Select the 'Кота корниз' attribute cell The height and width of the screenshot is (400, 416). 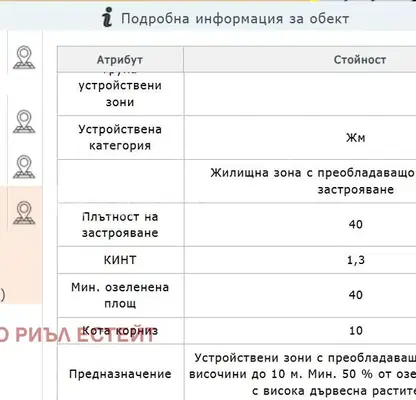coord(120,331)
